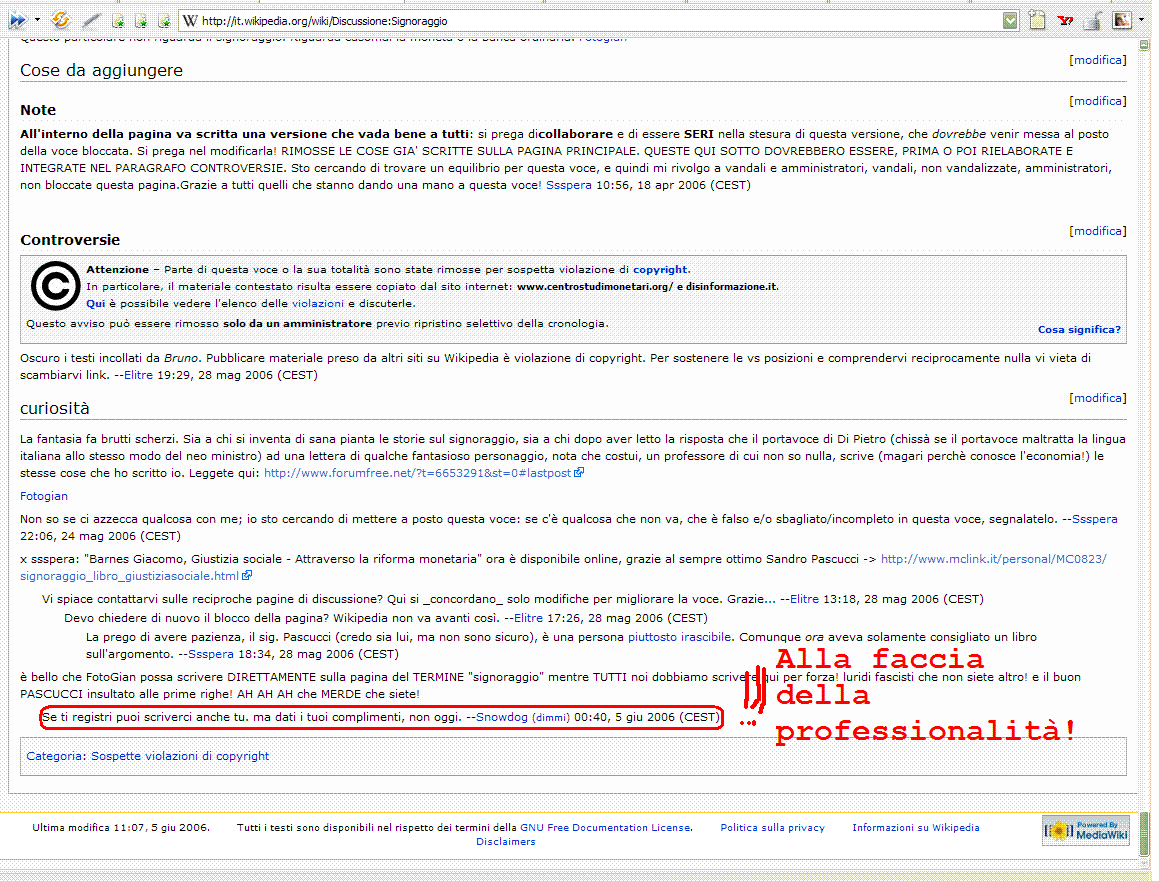Open Elitre signature dated 19:29, 28 mag 2006
1159x881 pixels.
click(138, 375)
